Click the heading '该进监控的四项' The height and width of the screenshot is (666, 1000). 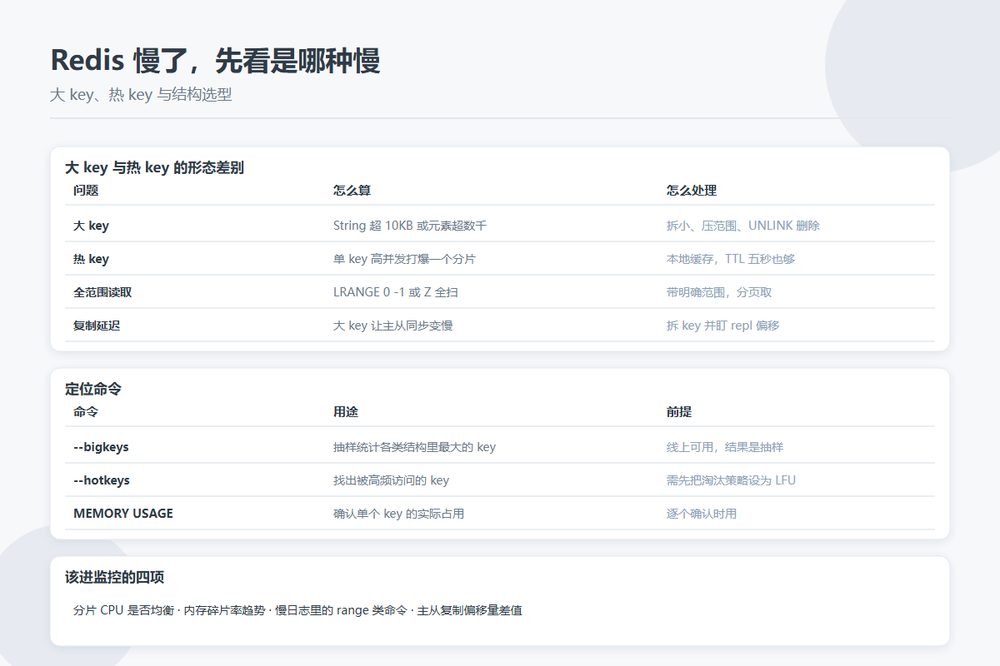coord(115,577)
